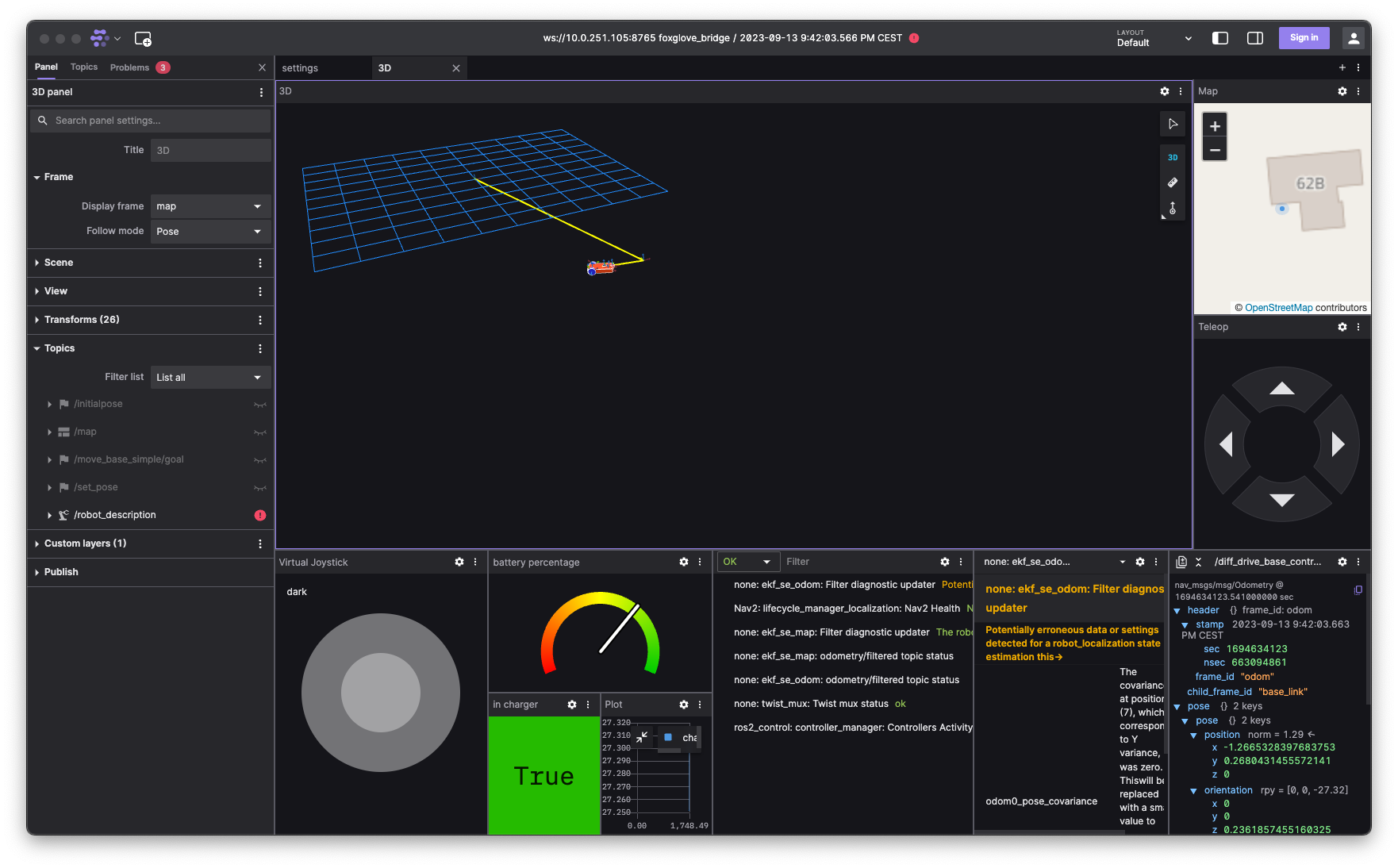Open settings gear of the Teleop panel

1342,327
